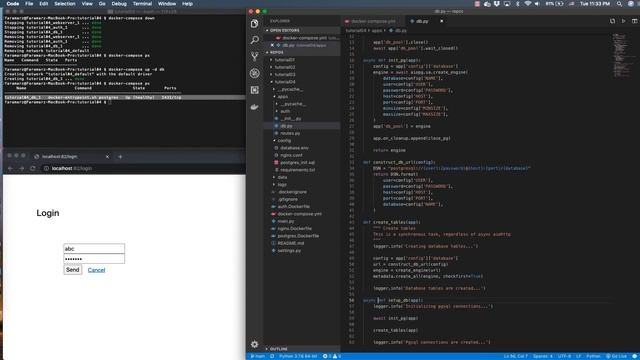Open the Terminal menu
Viewport: 640px width, 360px height.
pyautogui.click(x=142, y=4)
